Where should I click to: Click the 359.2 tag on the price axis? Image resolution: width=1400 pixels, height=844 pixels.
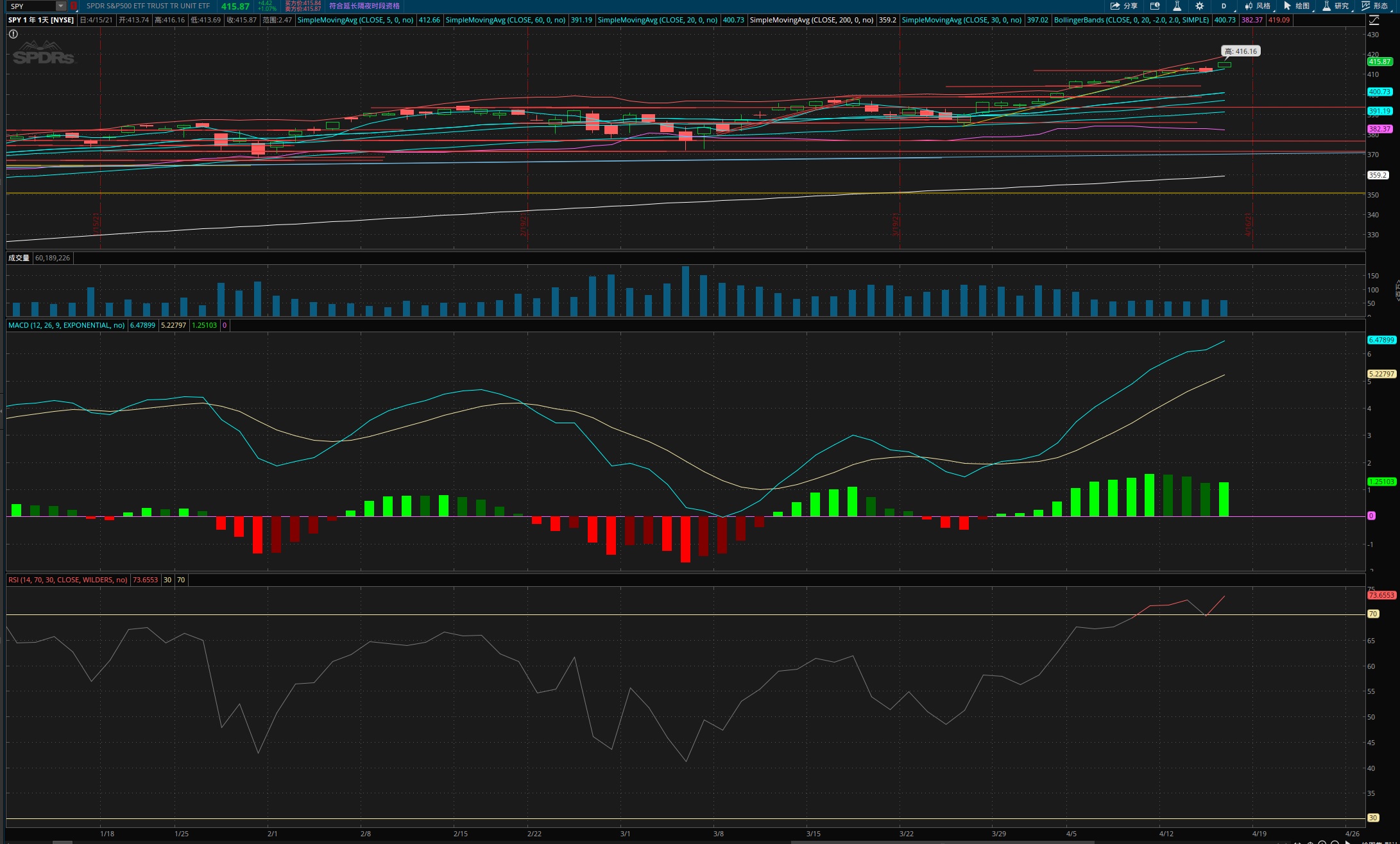click(1378, 175)
